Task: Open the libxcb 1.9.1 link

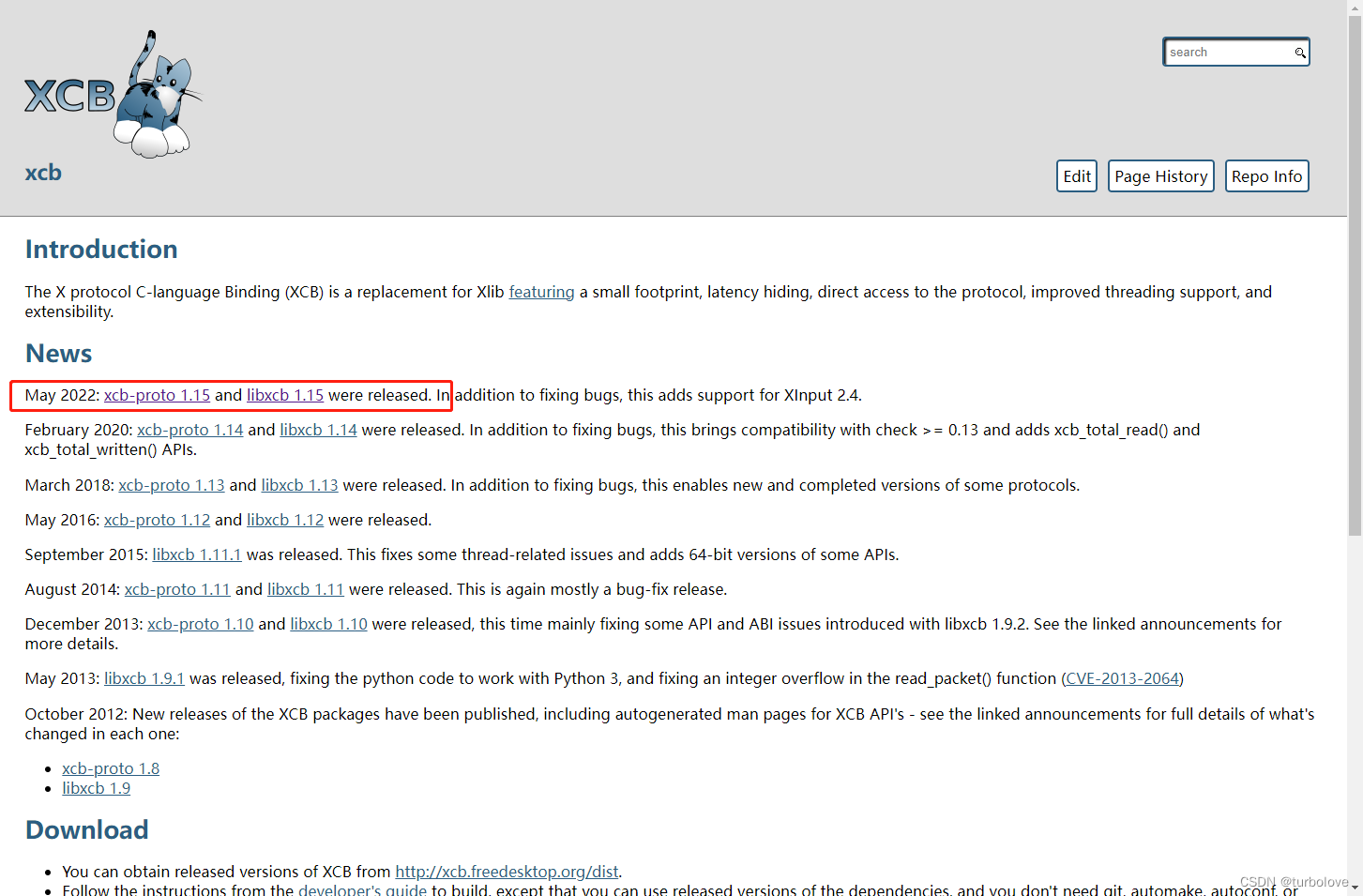Action: (144, 678)
